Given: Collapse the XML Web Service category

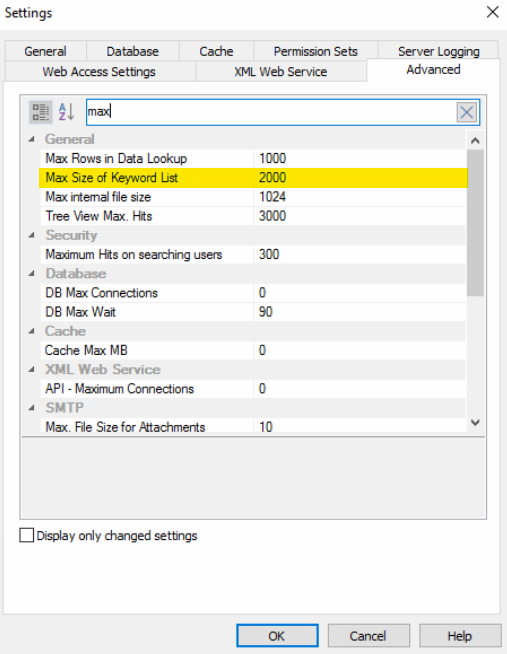Looking at the screenshot, I should (x=32, y=370).
